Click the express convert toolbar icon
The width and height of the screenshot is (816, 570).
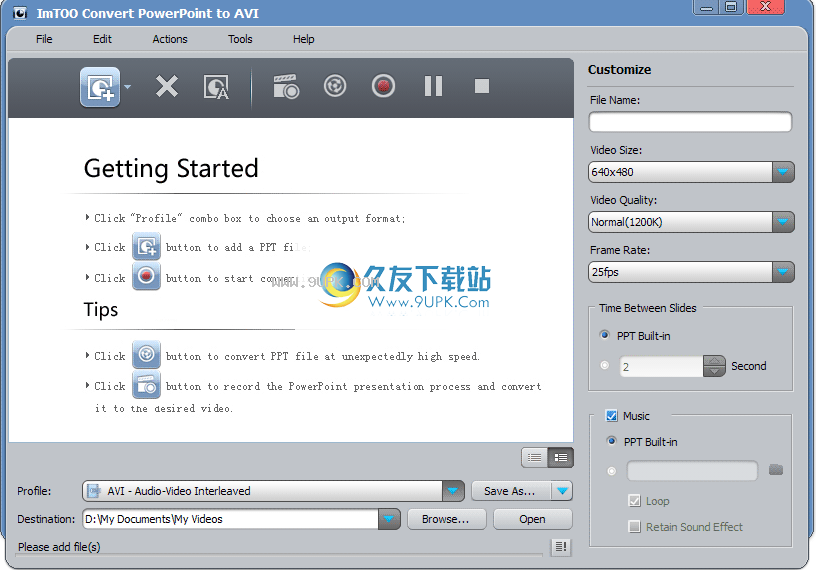coord(335,86)
